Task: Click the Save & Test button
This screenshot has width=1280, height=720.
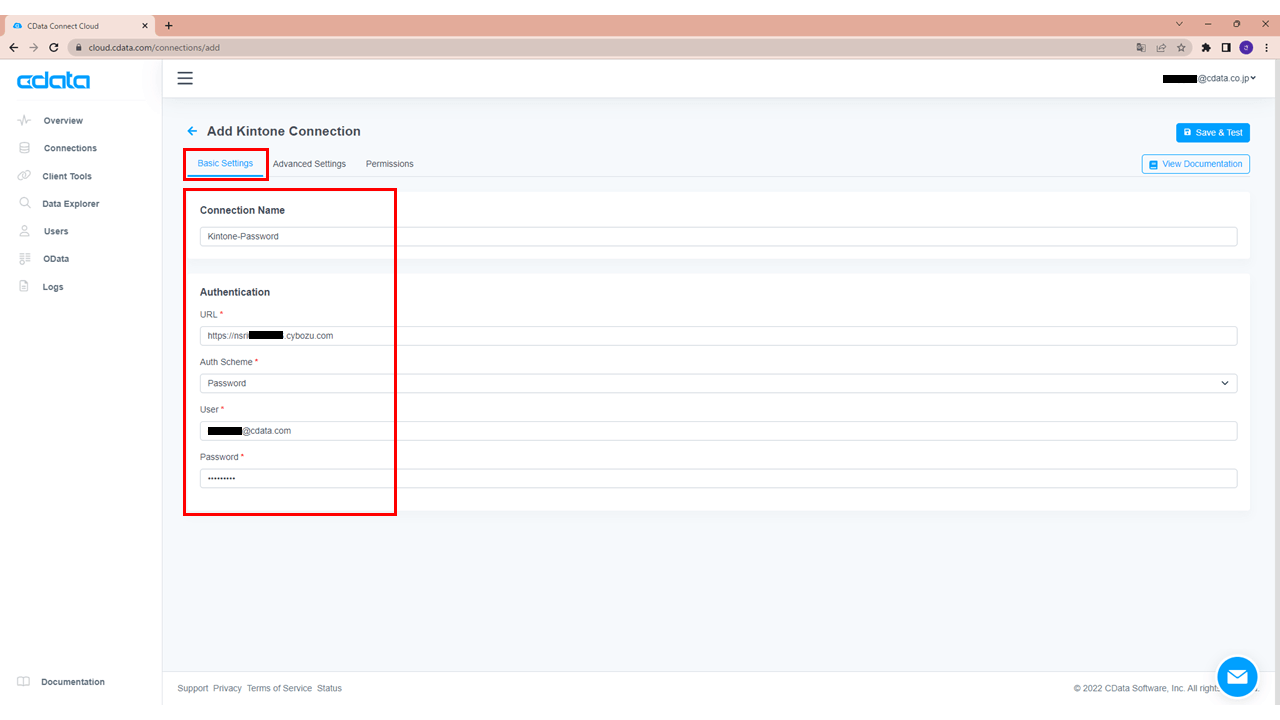Action: [x=1213, y=133]
